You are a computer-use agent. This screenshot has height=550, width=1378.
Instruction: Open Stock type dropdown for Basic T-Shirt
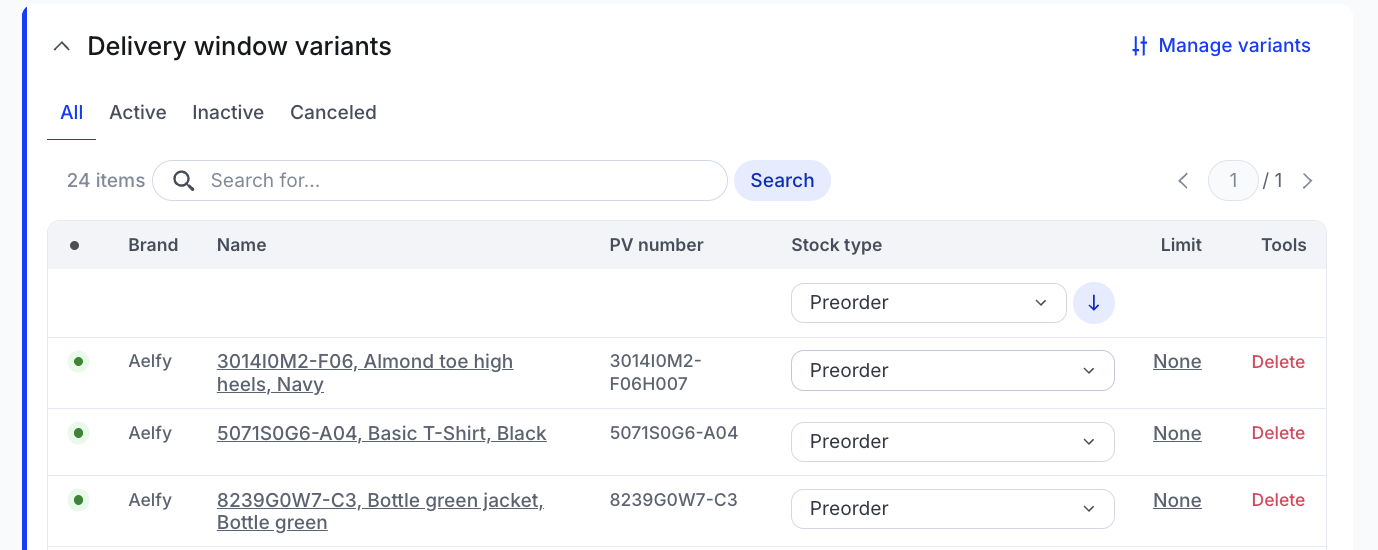pyautogui.click(x=952, y=442)
